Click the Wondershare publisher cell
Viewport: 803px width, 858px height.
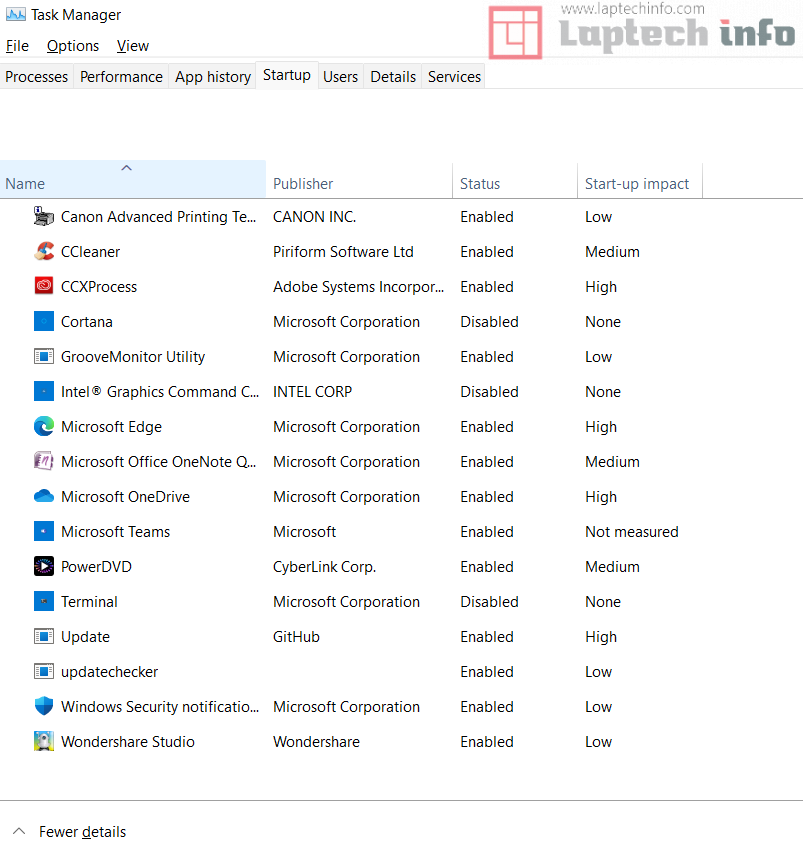tap(316, 742)
